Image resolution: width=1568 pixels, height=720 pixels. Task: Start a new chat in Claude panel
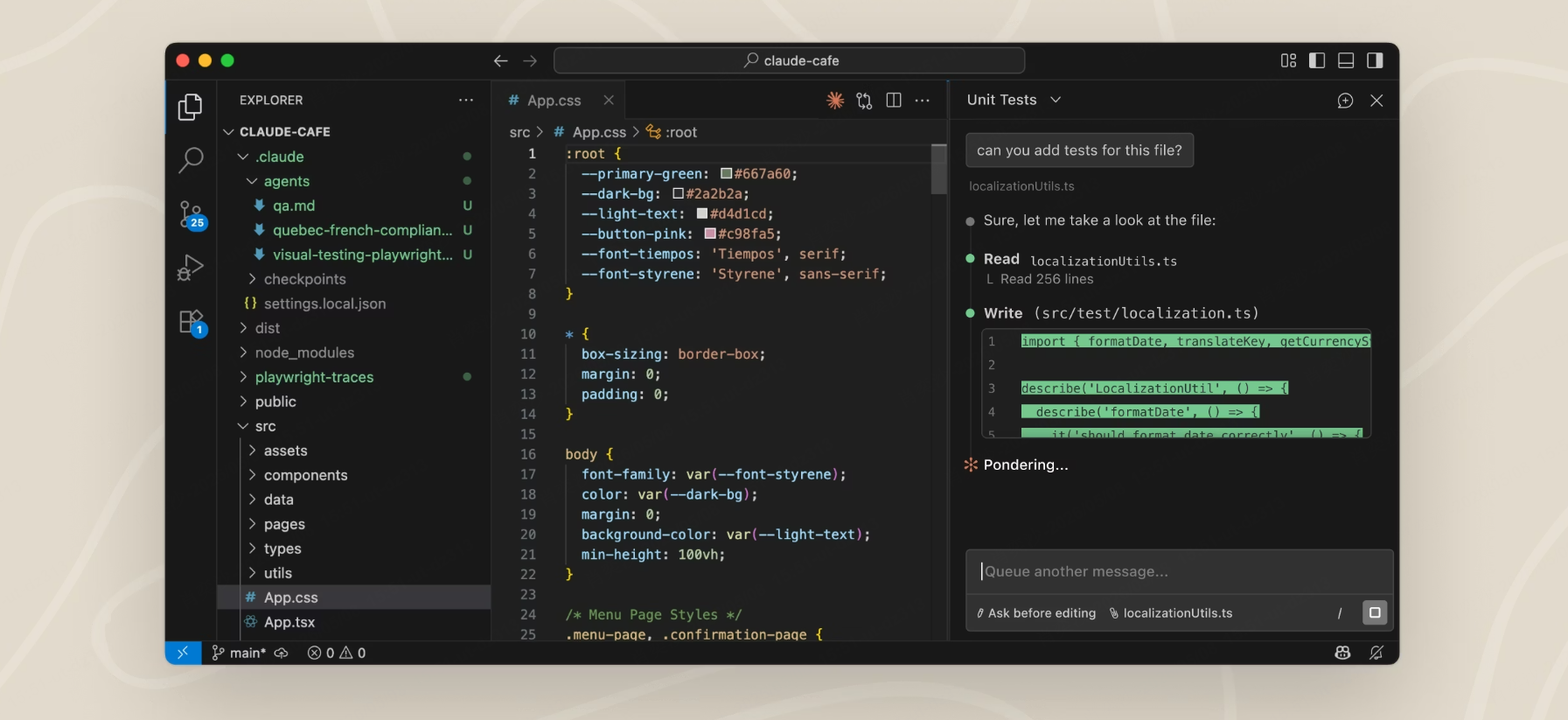(x=1345, y=101)
